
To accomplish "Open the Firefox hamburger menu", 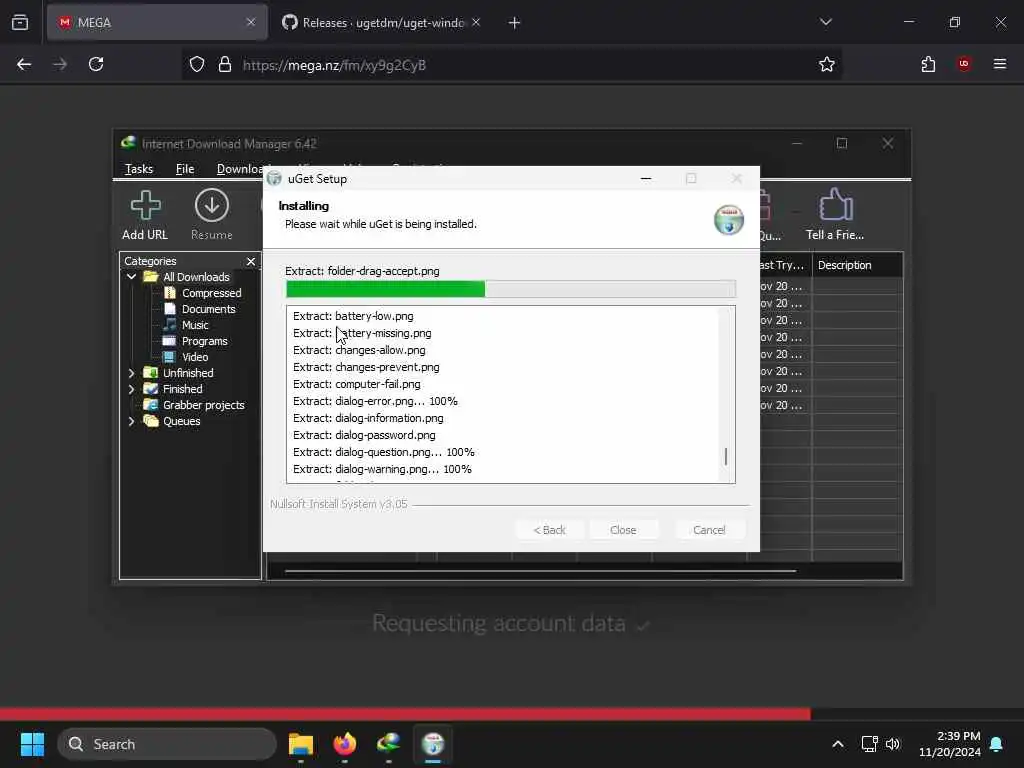I will click(x=1000, y=64).
